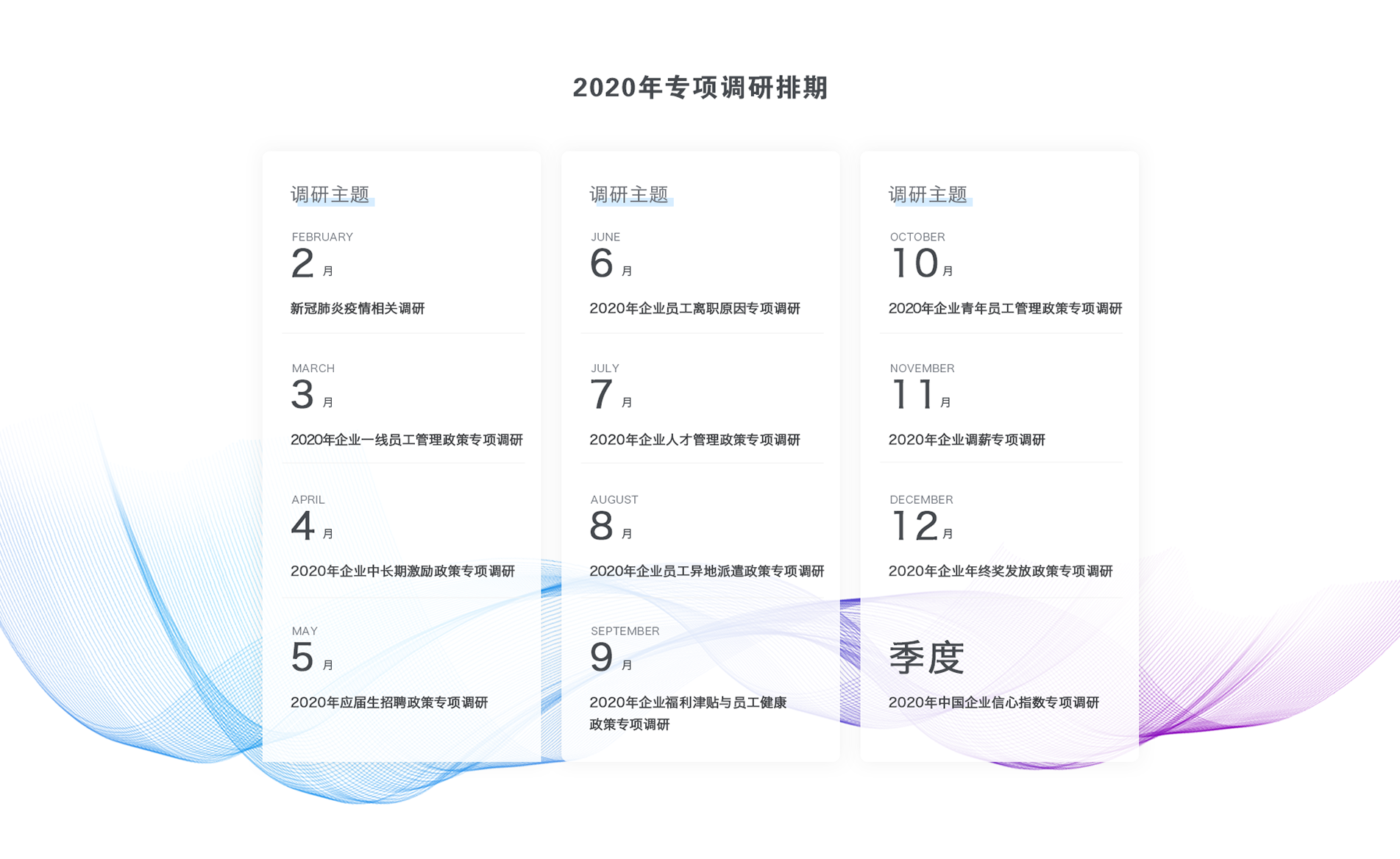
Task: Open 2020年企业员工离职原因专项调研
Action: 695,308
